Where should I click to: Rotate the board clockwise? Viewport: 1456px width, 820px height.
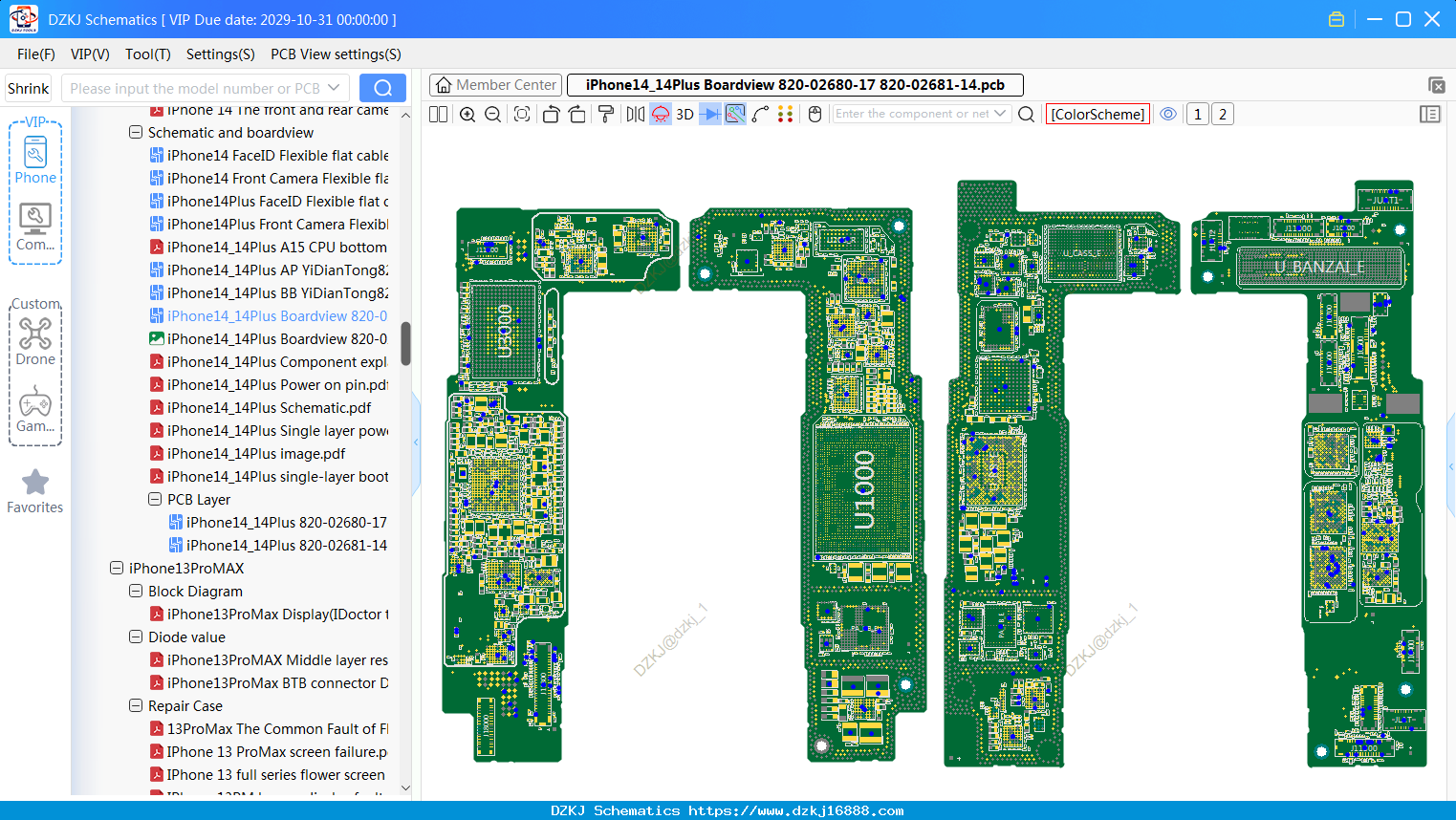tap(577, 114)
